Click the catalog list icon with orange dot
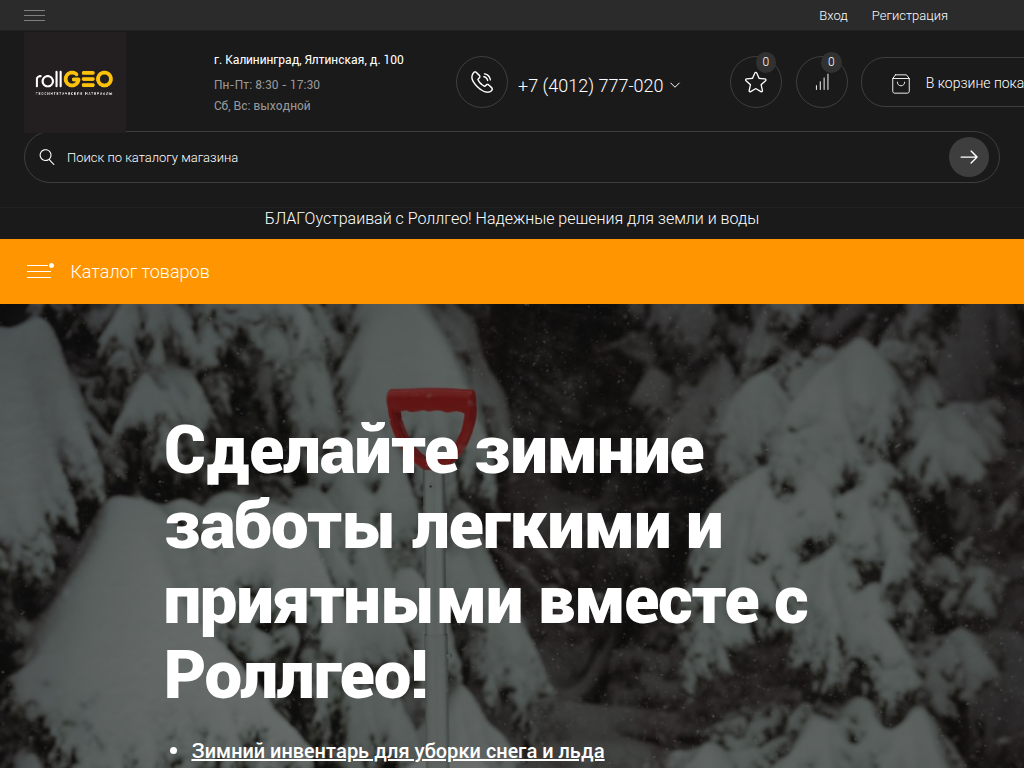 point(40,271)
